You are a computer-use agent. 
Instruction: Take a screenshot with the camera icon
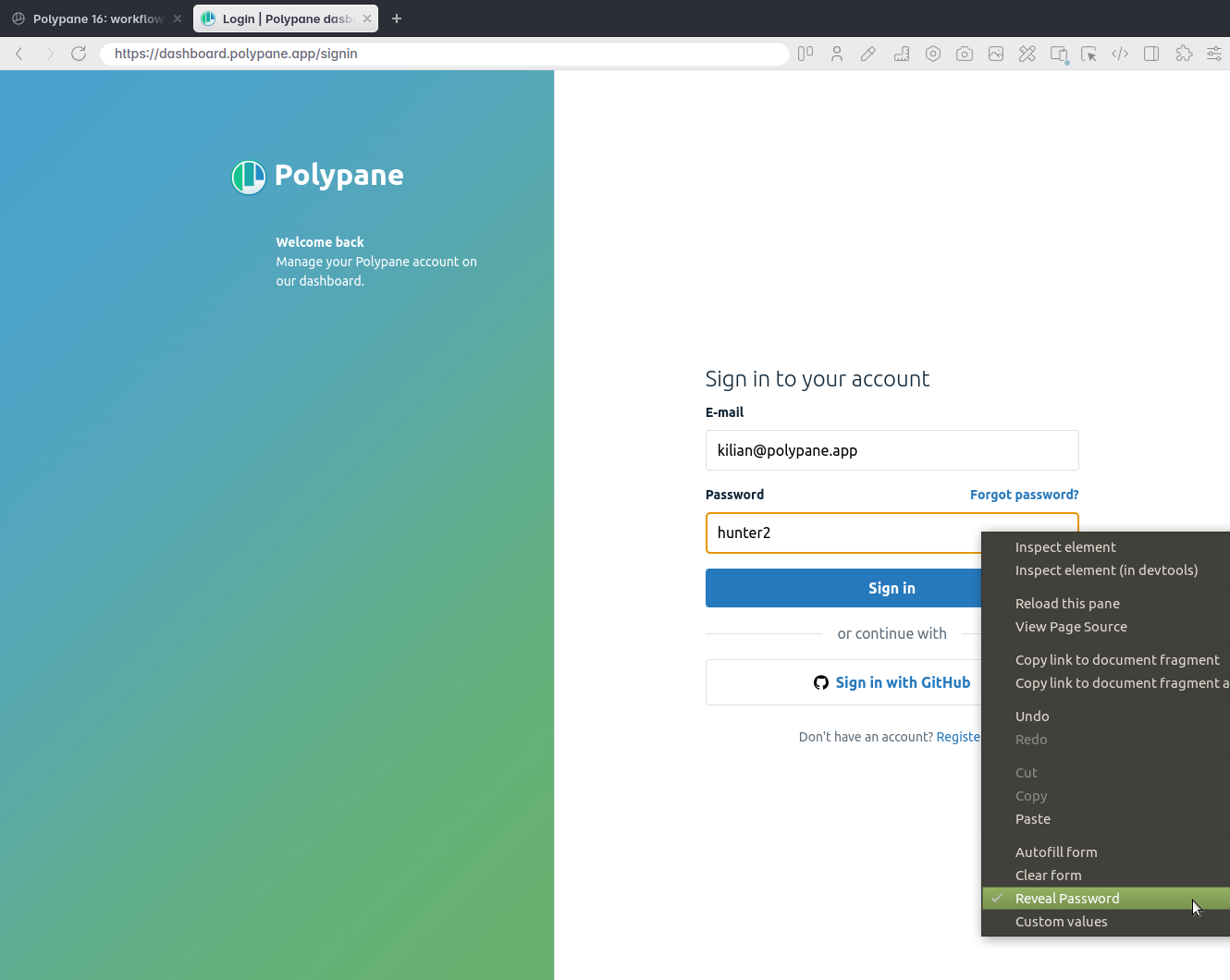click(965, 54)
